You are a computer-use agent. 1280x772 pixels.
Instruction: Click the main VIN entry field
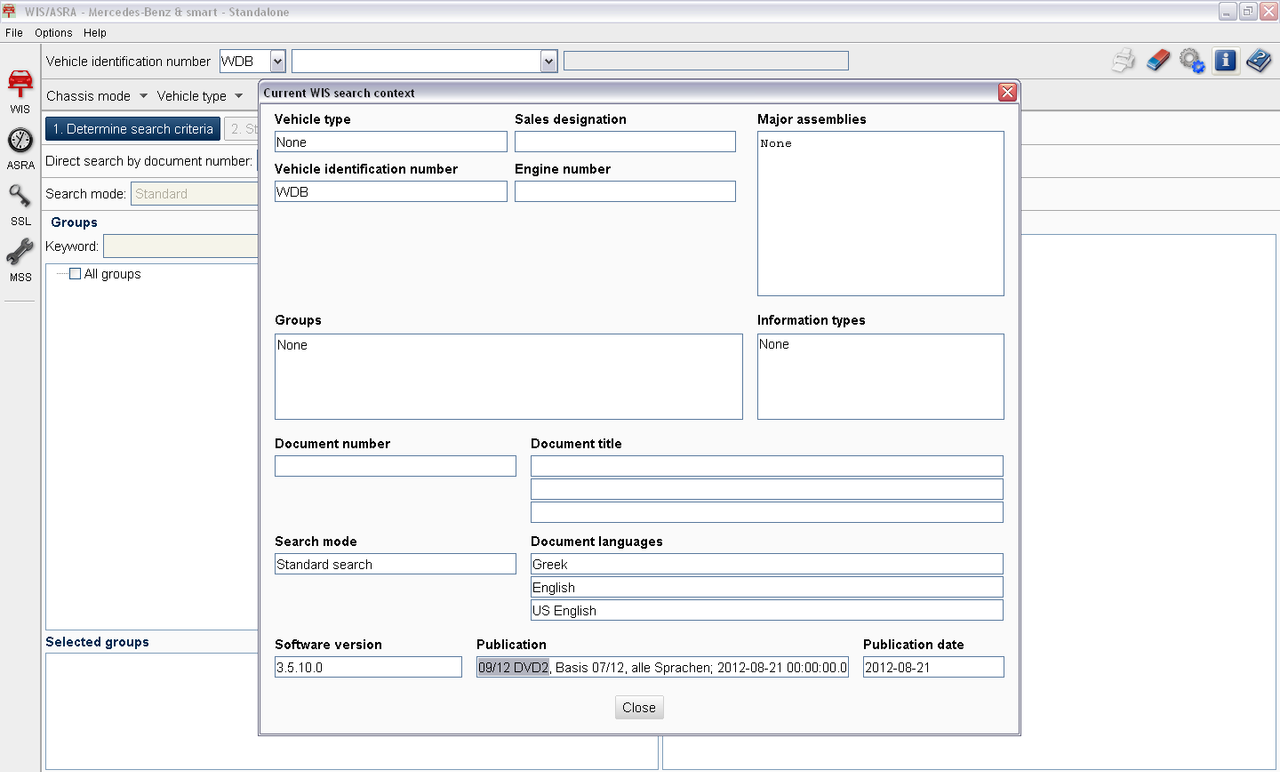(x=416, y=61)
